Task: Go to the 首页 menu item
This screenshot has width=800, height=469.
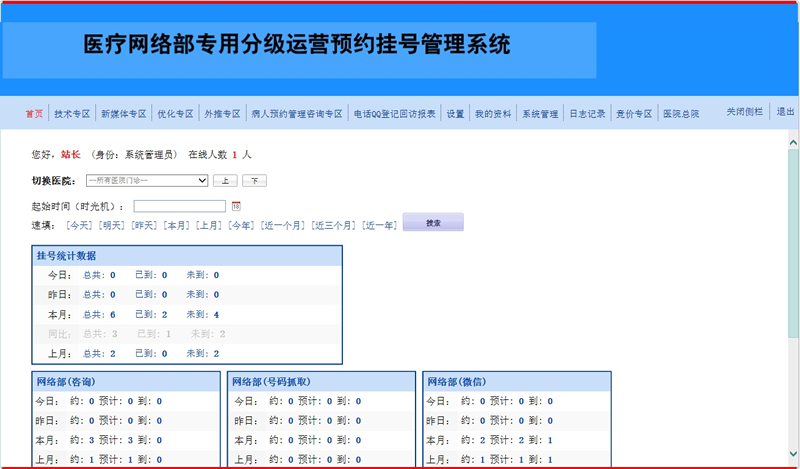Action: pyautogui.click(x=34, y=114)
